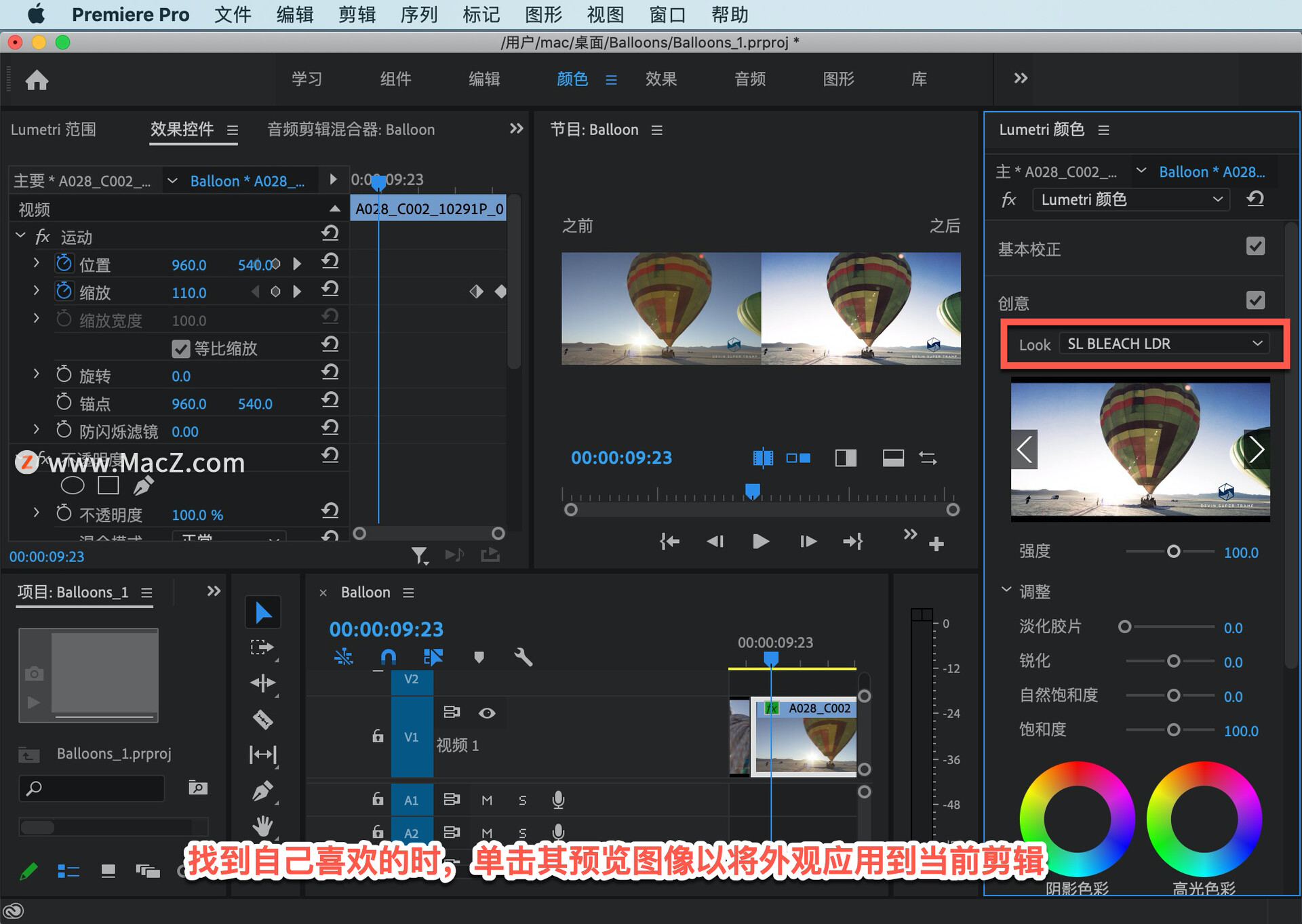Viewport: 1302px width, 924px height.
Task: Toggle project writable pencil icon
Action: 28,871
